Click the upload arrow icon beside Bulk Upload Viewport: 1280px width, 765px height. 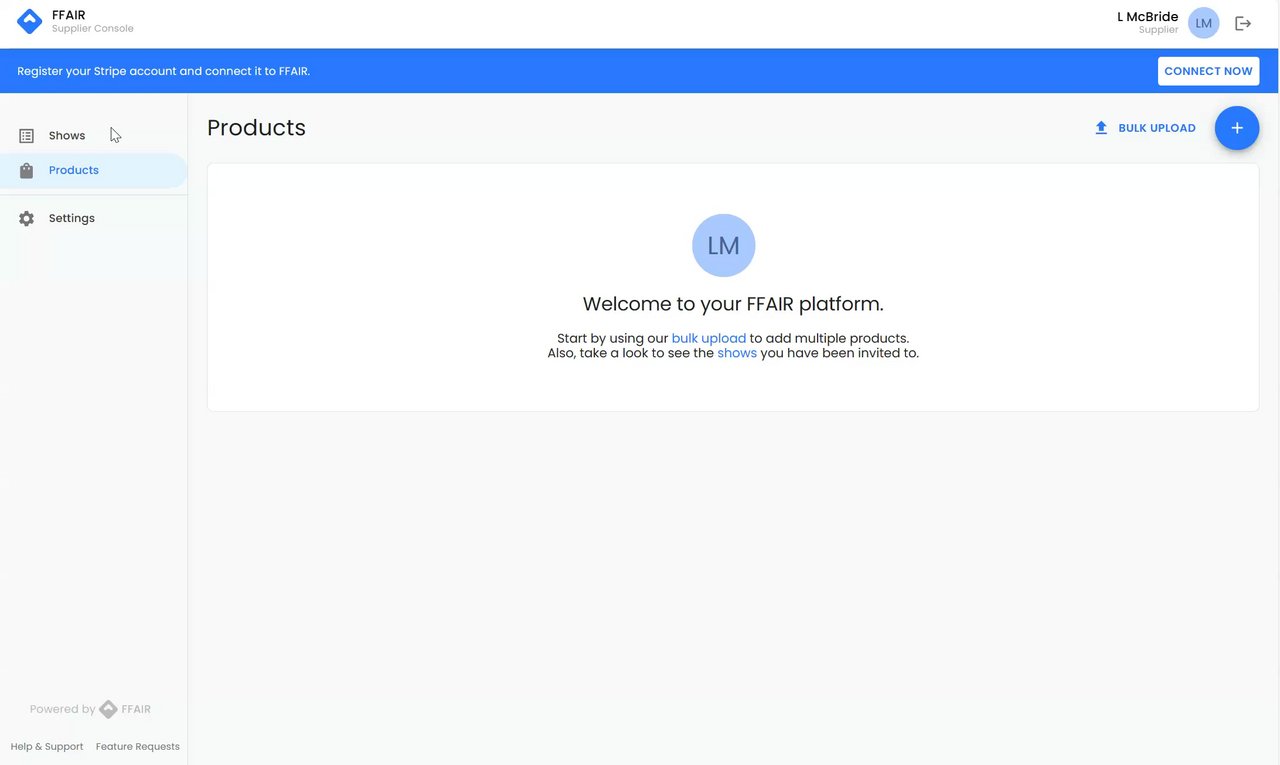point(1101,128)
